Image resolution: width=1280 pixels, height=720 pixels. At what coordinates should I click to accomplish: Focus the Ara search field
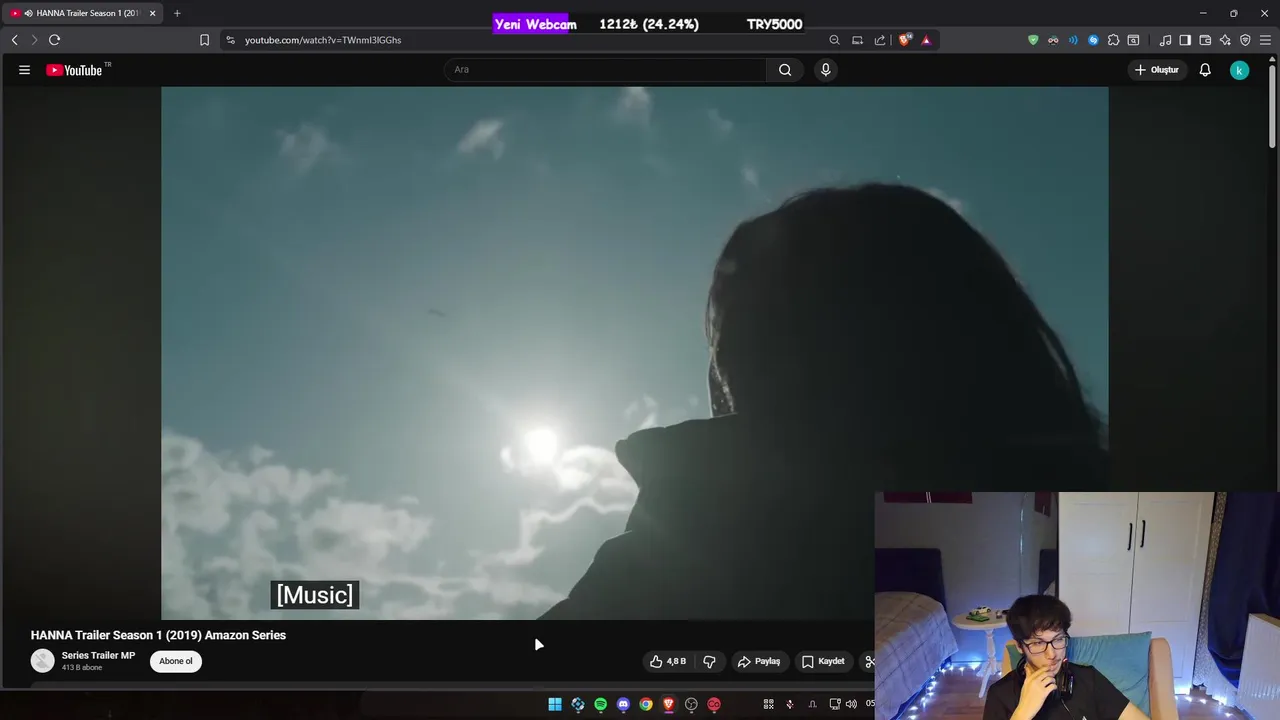coord(605,70)
